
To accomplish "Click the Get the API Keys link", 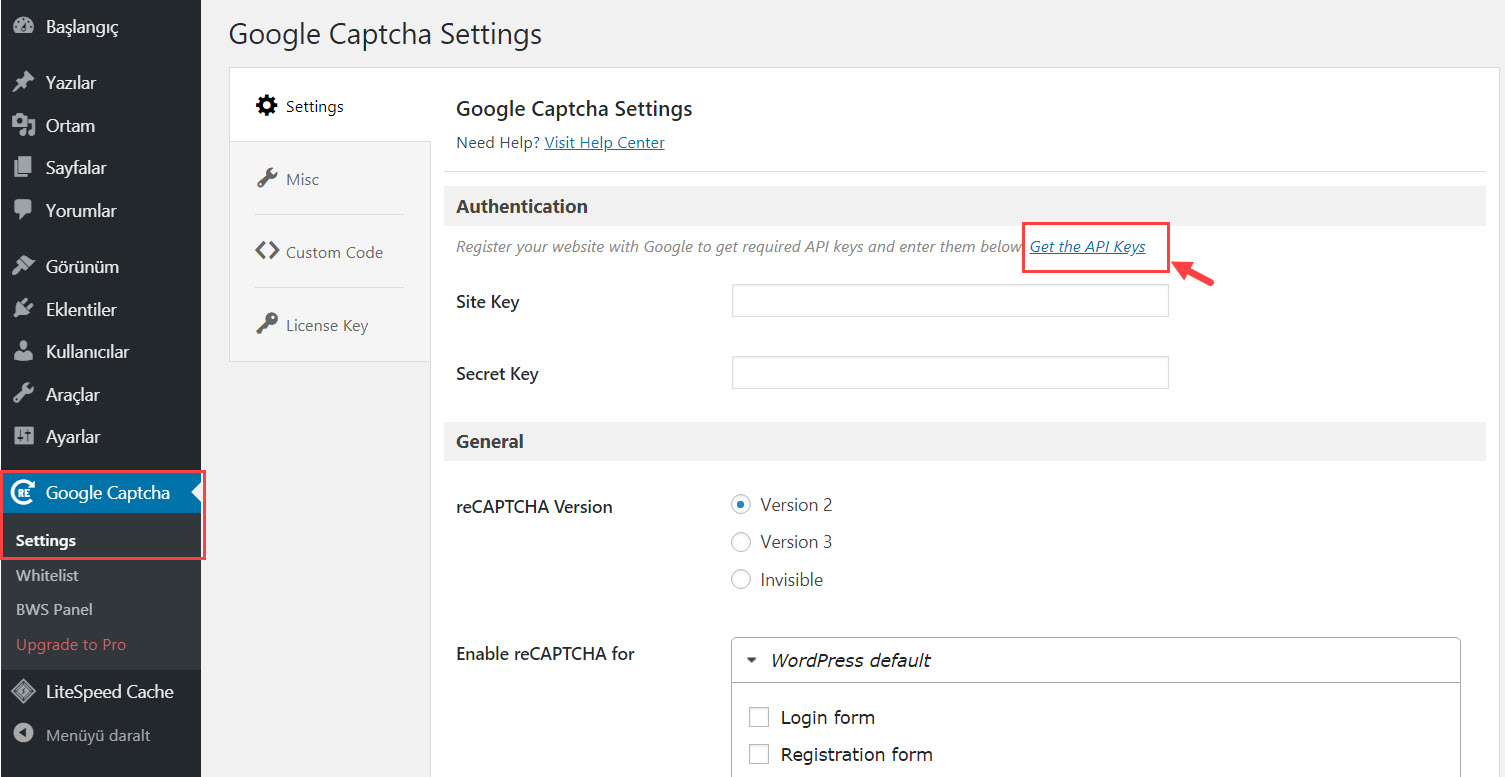I will click(x=1088, y=246).
